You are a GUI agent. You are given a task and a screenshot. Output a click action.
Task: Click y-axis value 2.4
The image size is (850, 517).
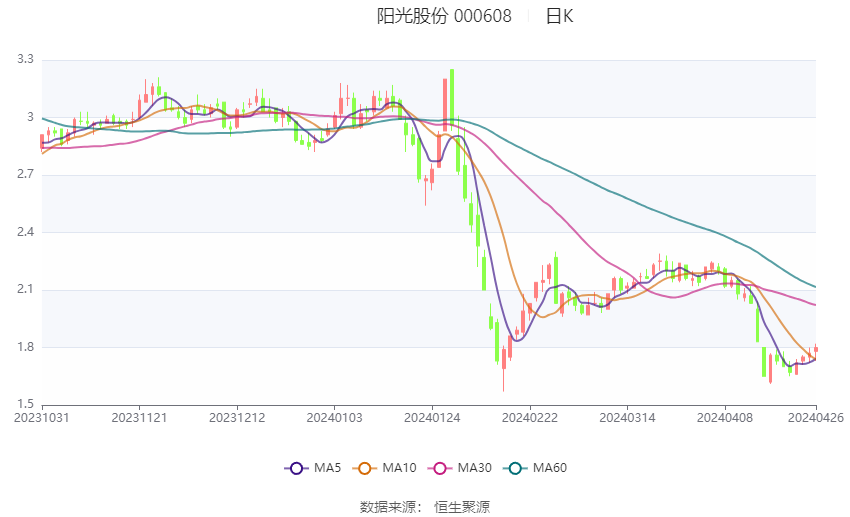pos(25,232)
